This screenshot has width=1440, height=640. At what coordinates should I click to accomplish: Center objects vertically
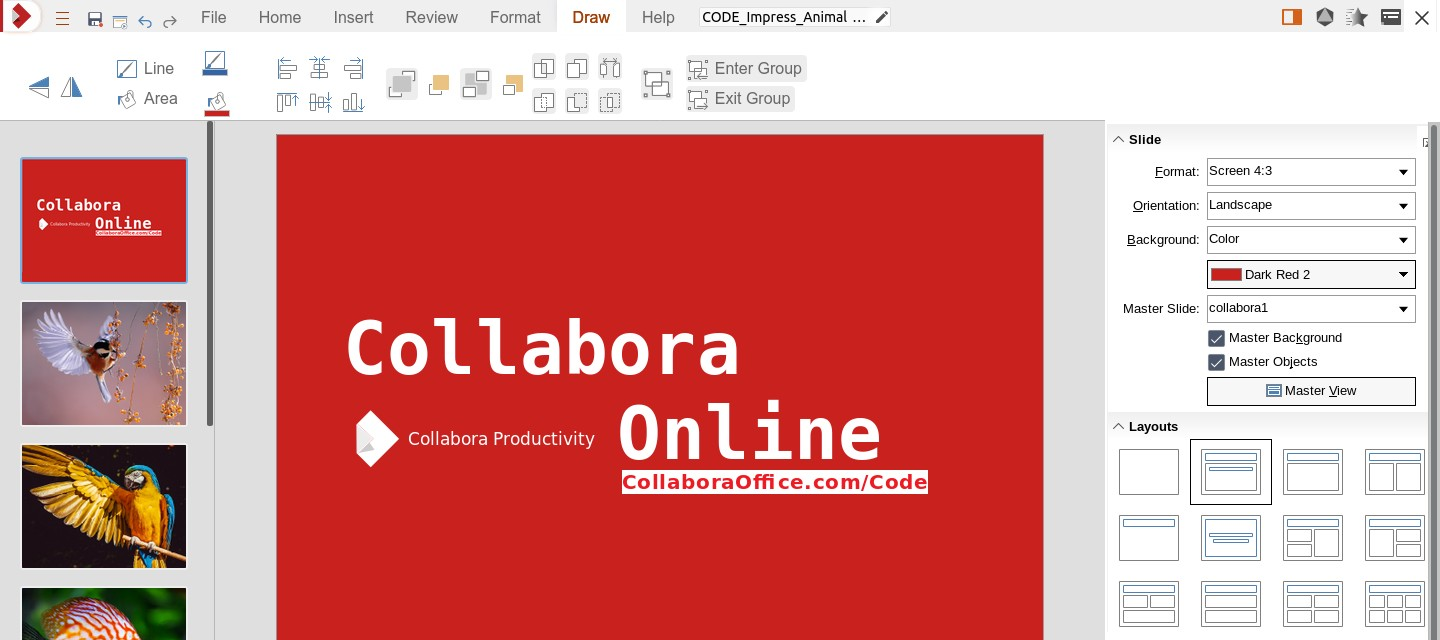click(320, 101)
